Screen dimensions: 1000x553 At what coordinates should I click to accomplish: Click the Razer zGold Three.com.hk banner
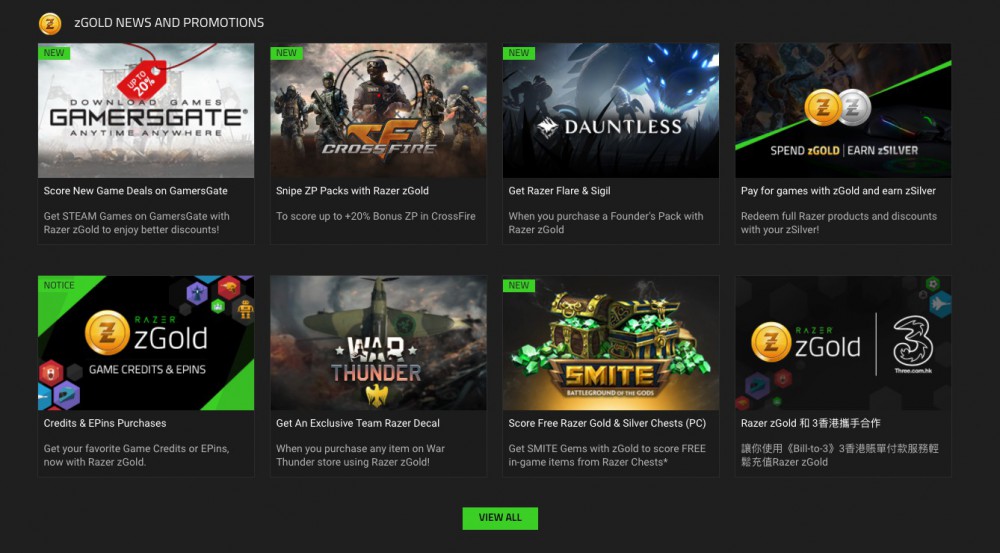click(843, 343)
